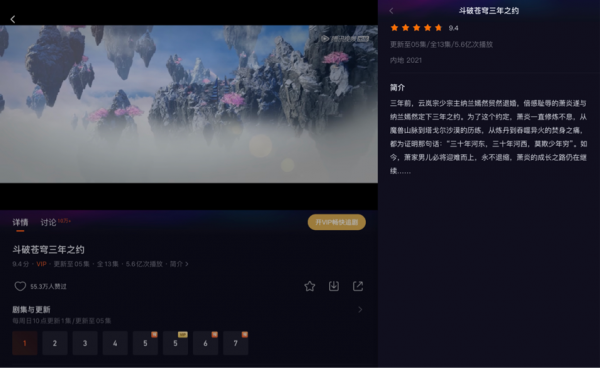The height and width of the screenshot is (368, 600).
Task: Select episode 5 with VIP badge
Action: point(175,343)
